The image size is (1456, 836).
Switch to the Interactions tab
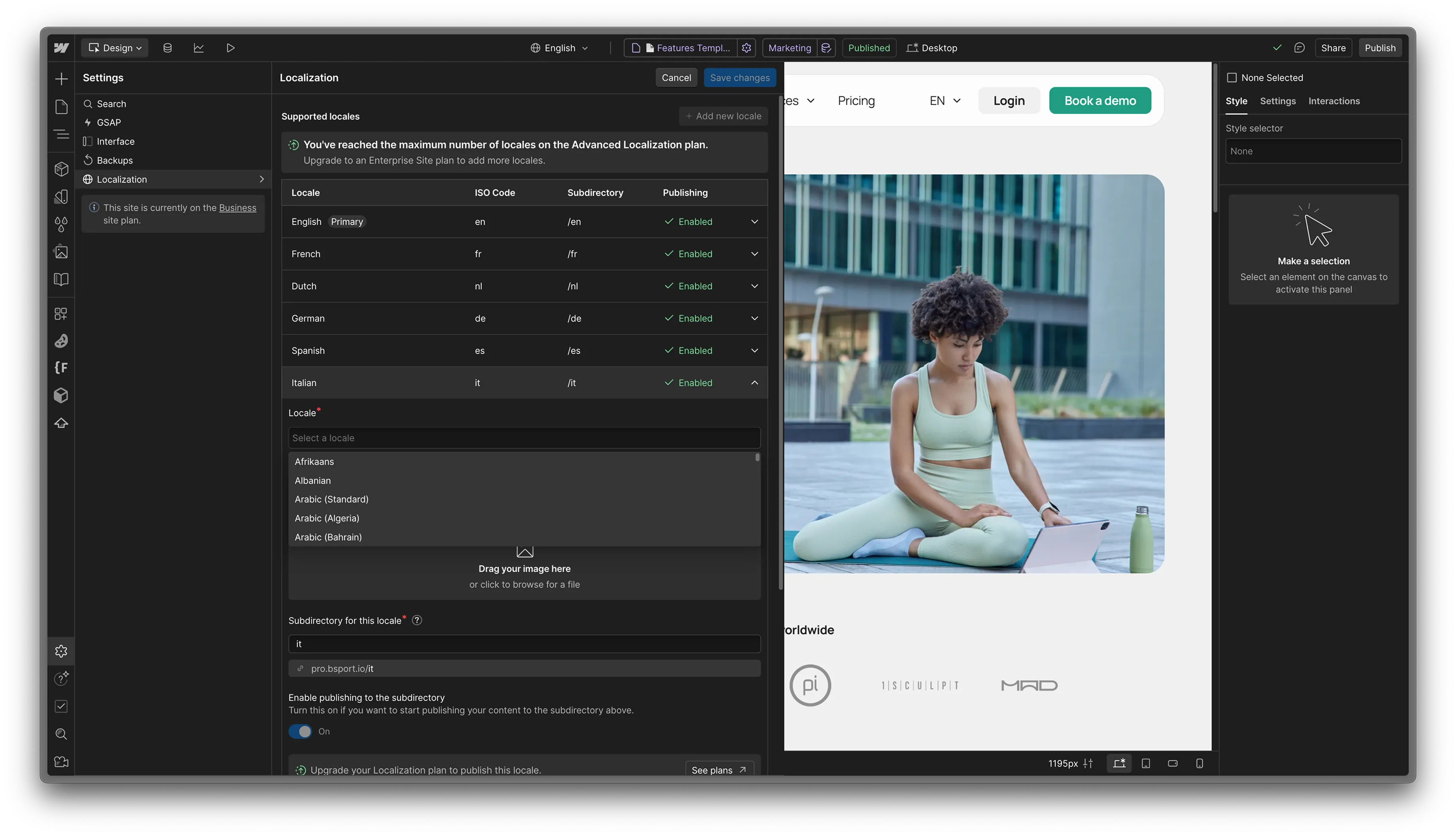tap(1334, 101)
